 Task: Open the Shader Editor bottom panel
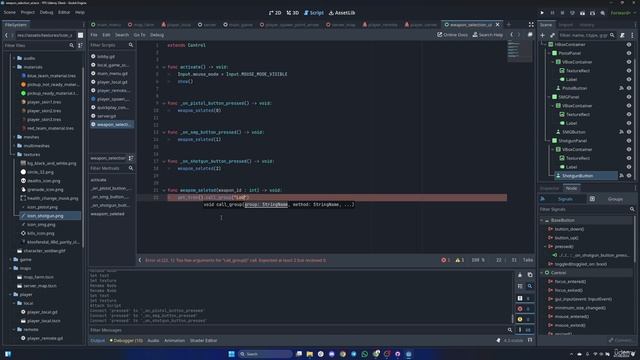click(x=203, y=340)
